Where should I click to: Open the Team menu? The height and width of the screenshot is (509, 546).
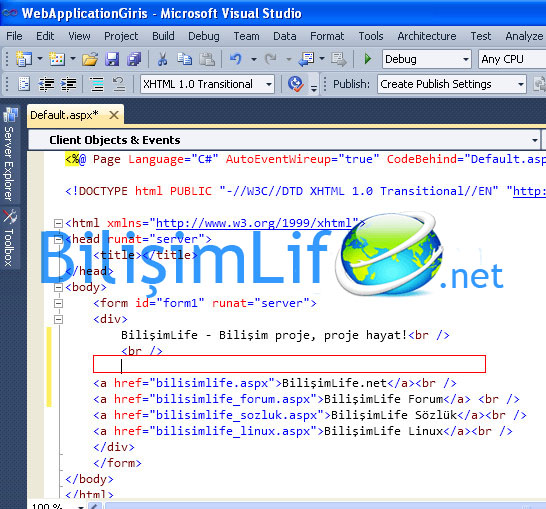[x=246, y=36]
